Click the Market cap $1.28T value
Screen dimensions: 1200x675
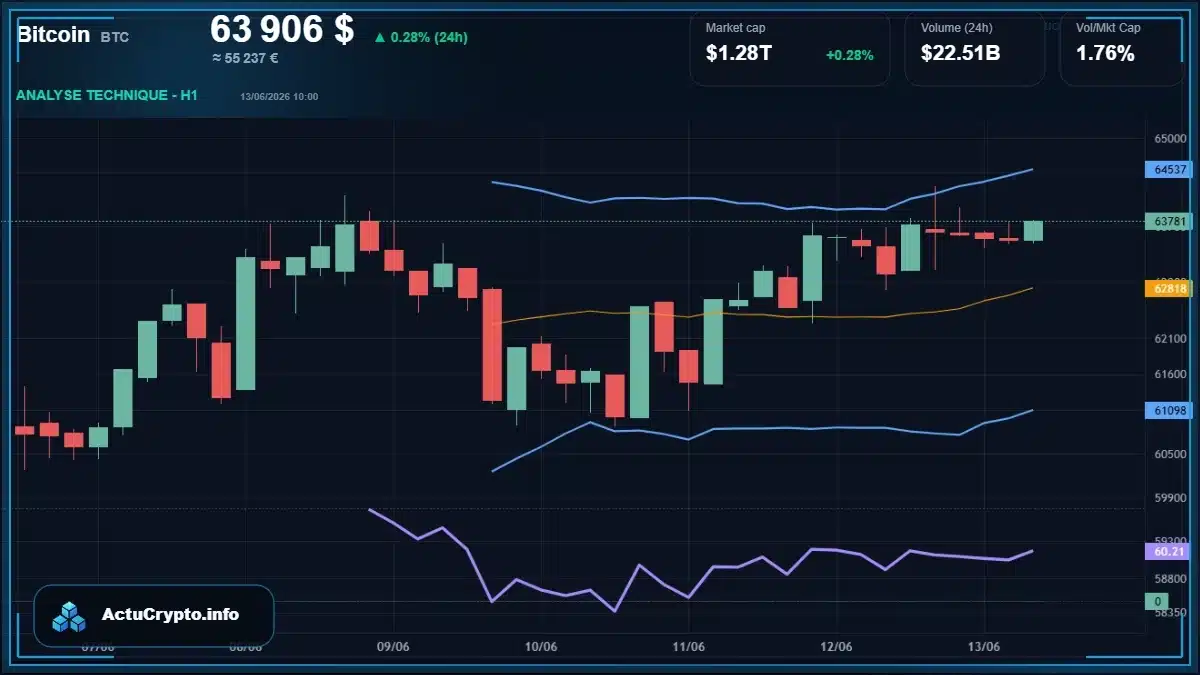tap(739, 54)
